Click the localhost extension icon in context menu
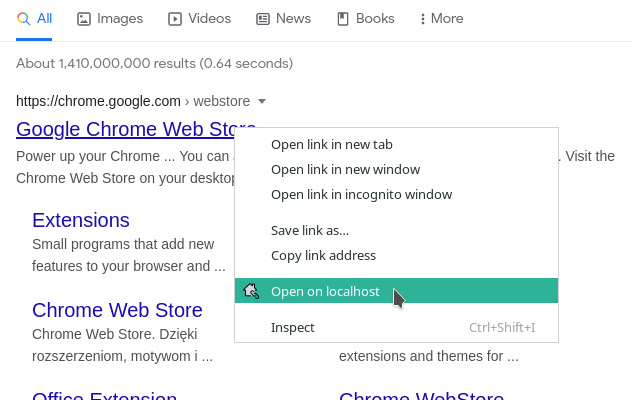The width and height of the screenshot is (640, 400). tap(251, 291)
